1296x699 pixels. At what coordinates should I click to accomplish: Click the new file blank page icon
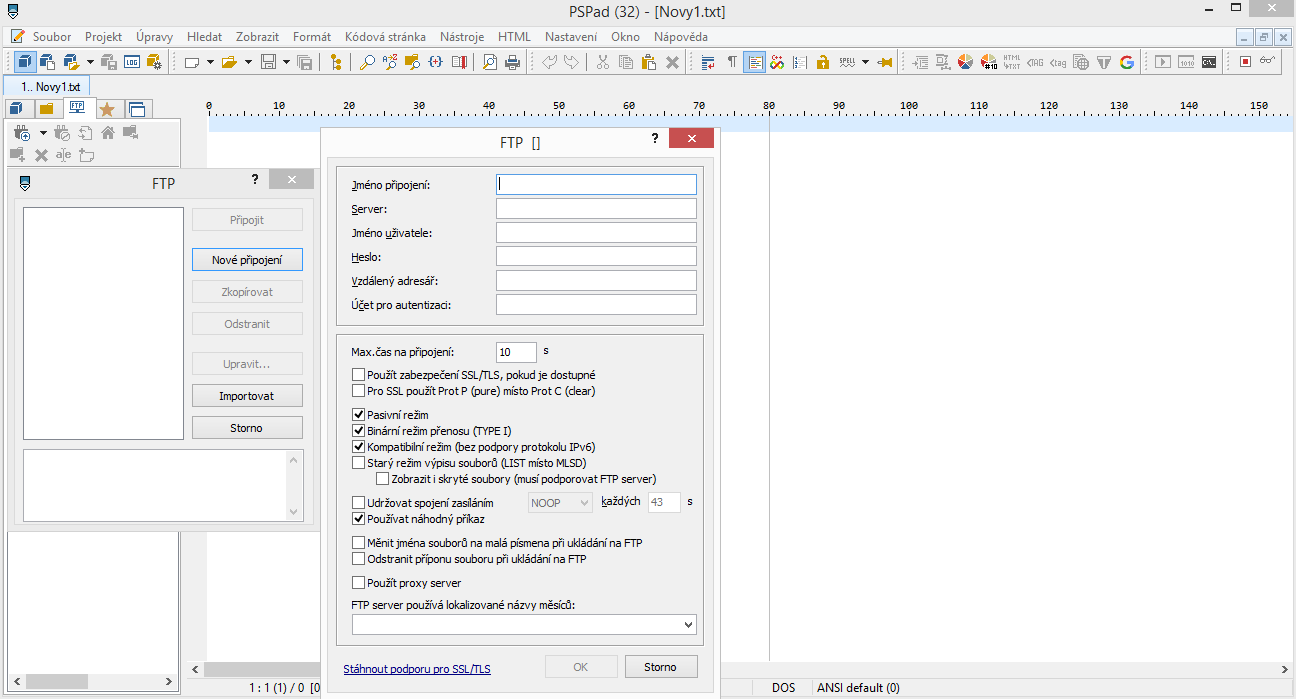pyautogui.click(x=192, y=62)
